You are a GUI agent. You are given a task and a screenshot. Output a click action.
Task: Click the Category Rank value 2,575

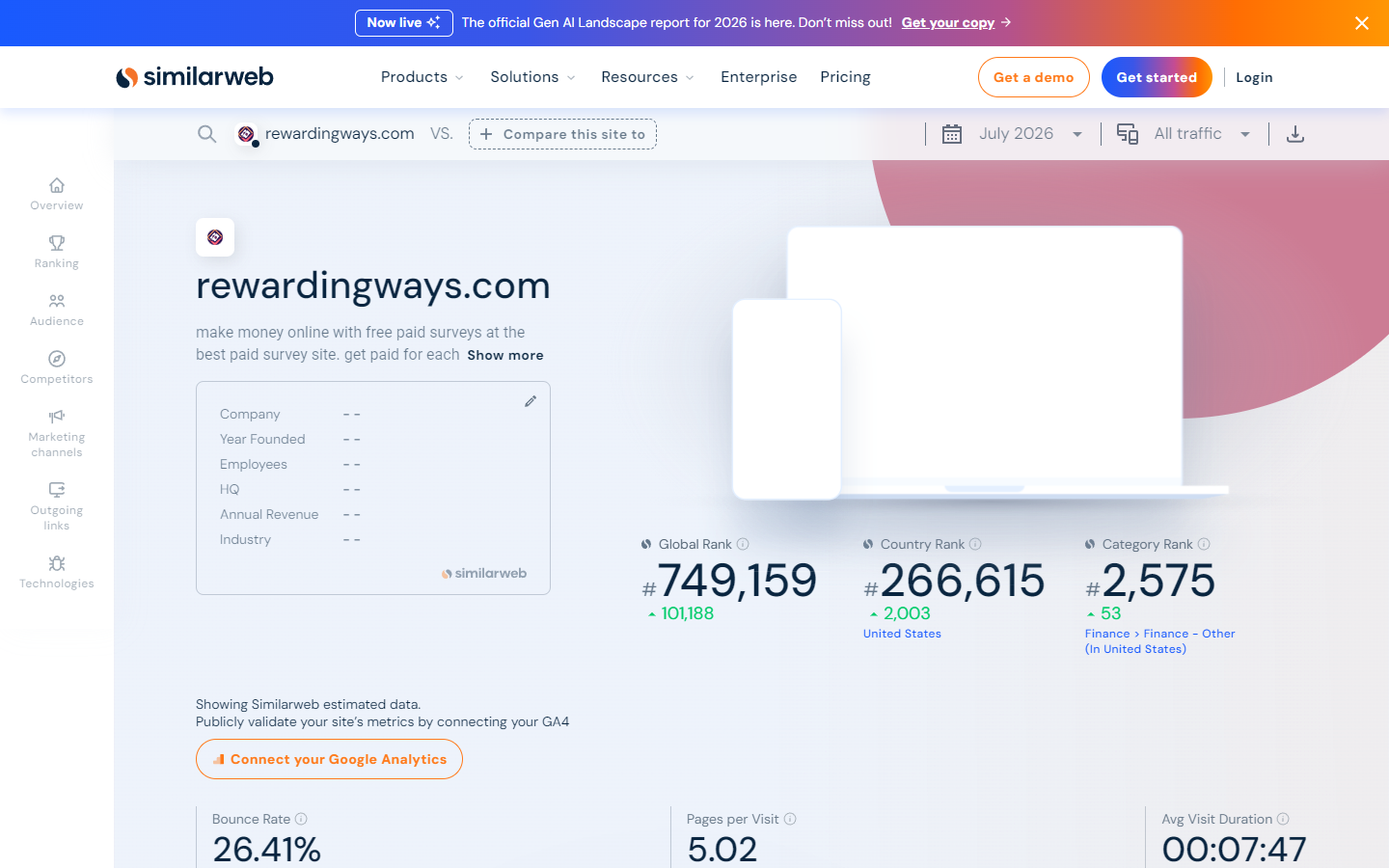coord(1158,581)
